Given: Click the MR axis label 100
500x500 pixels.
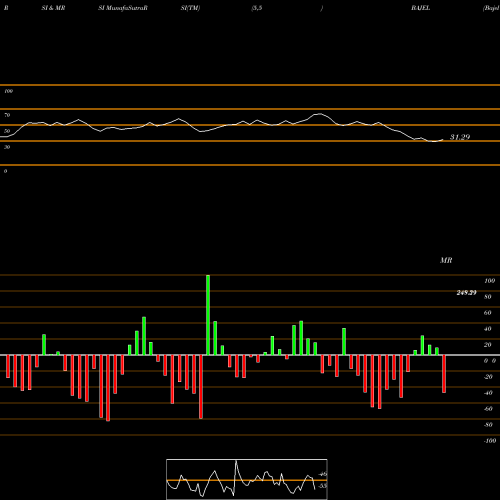Looking at the screenshot, I should coord(490,281).
